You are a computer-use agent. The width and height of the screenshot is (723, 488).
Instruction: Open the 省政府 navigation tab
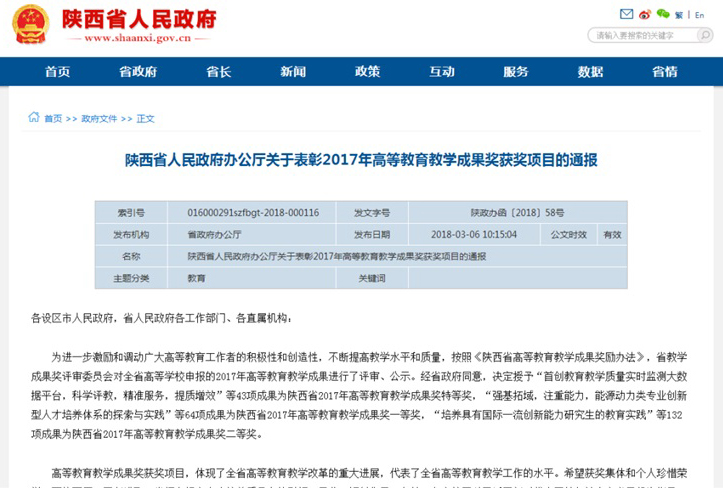[138, 72]
